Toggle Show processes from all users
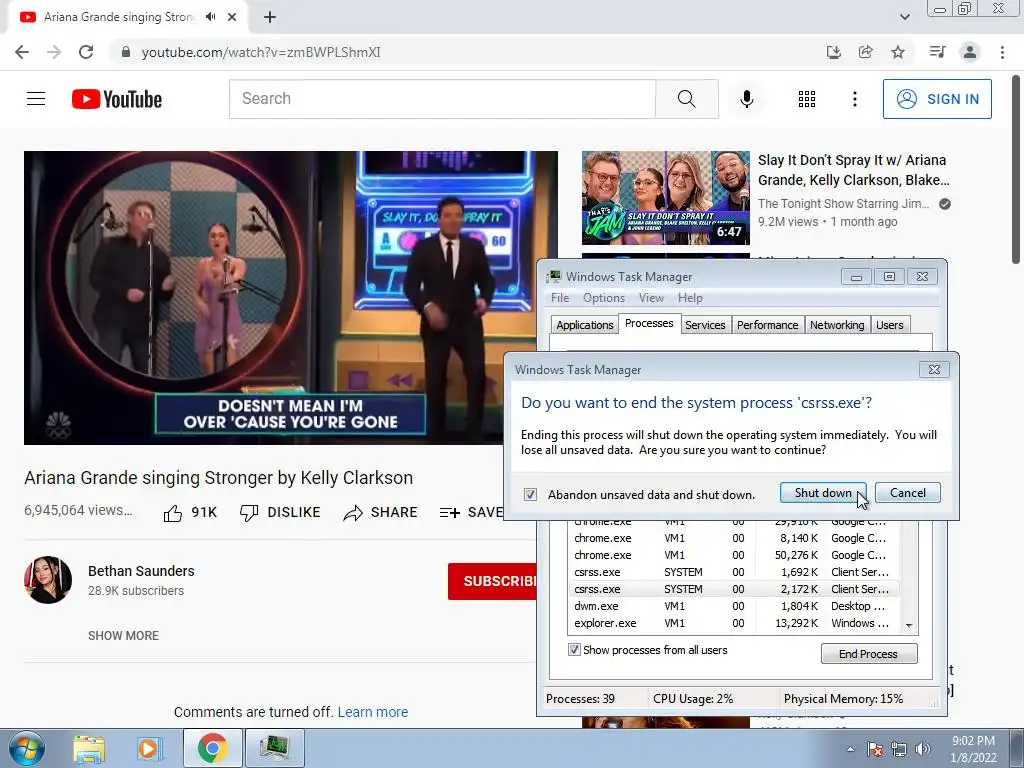The height and width of the screenshot is (768, 1024). point(574,650)
